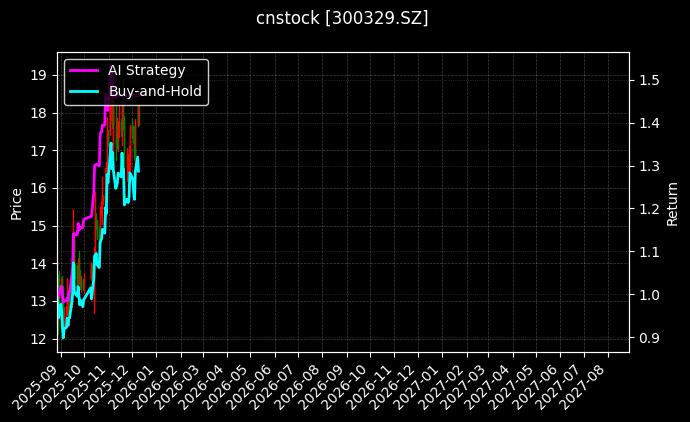Click the 2026-02 date label
The width and height of the screenshot is (690, 422).
pyautogui.click(x=155, y=387)
